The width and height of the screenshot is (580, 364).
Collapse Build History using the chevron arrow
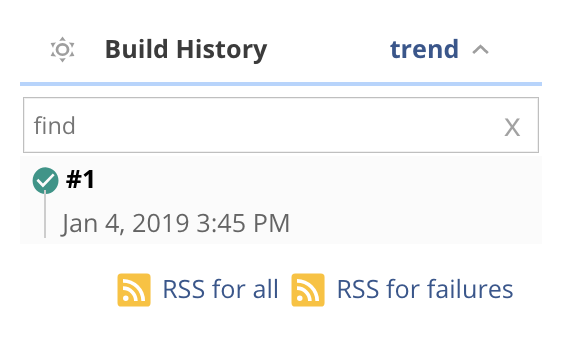coord(480,50)
